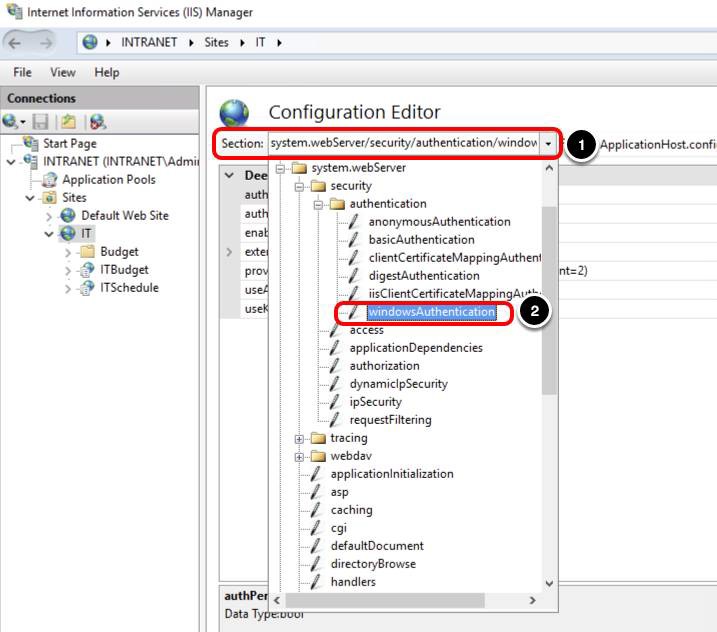Screen dimensions: 717x632
Task: Expand the ITSchedule node
Action: (x=68, y=289)
